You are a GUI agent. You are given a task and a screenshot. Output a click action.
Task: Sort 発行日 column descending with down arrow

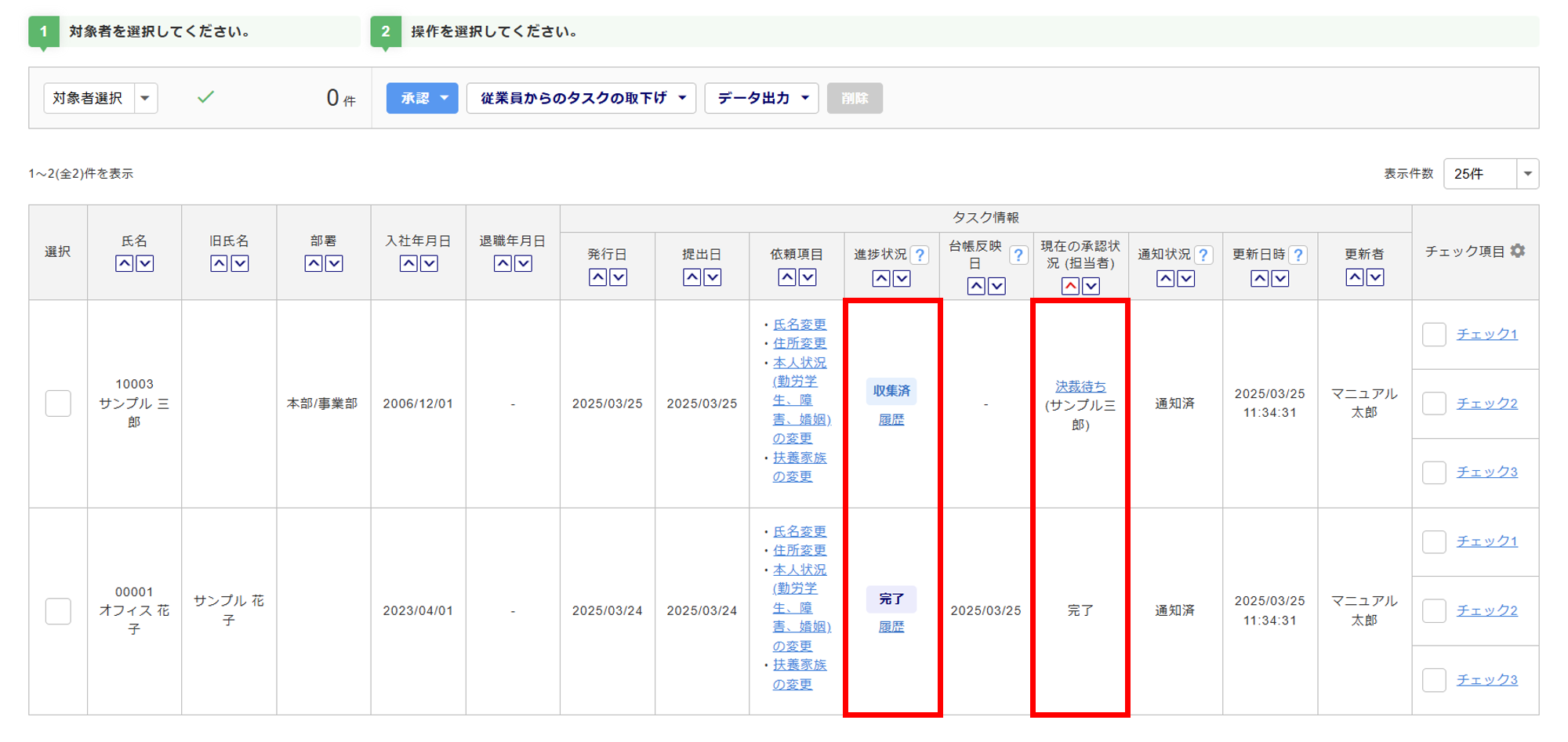619,277
